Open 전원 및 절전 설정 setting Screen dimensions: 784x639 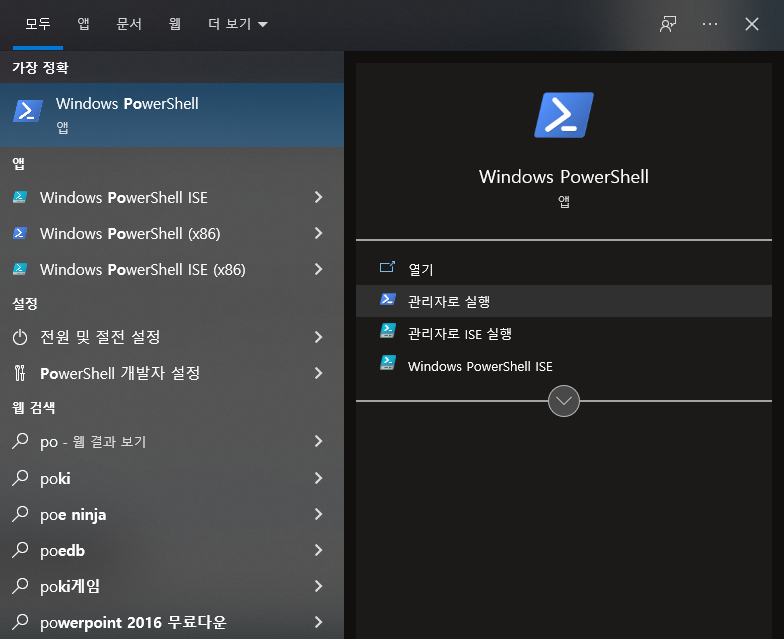click(172, 337)
